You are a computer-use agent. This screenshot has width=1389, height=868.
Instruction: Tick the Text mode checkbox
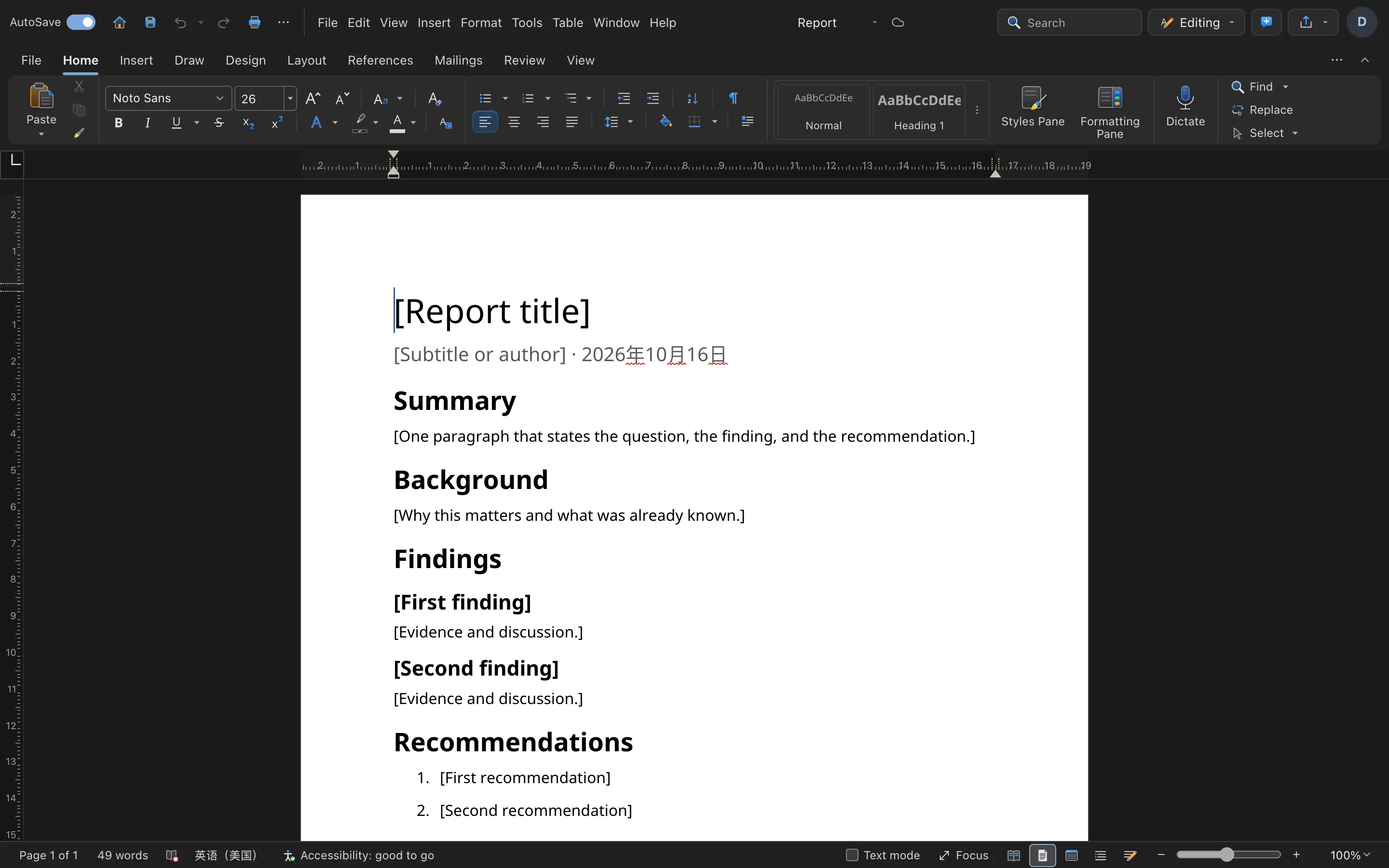pyautogui.click(x=852, y=855)
